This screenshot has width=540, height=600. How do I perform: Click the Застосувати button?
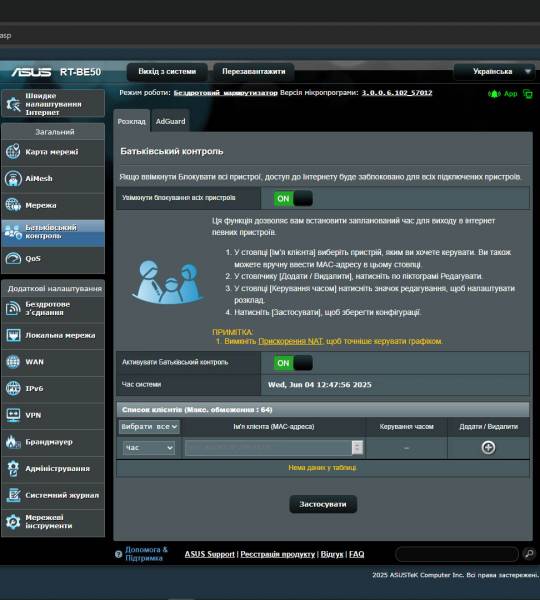click(323, 504)
